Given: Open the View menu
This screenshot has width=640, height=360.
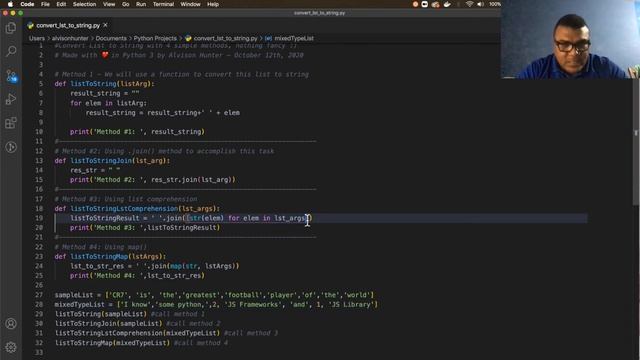Looking at the screenshot, I should tap(109, 4).
